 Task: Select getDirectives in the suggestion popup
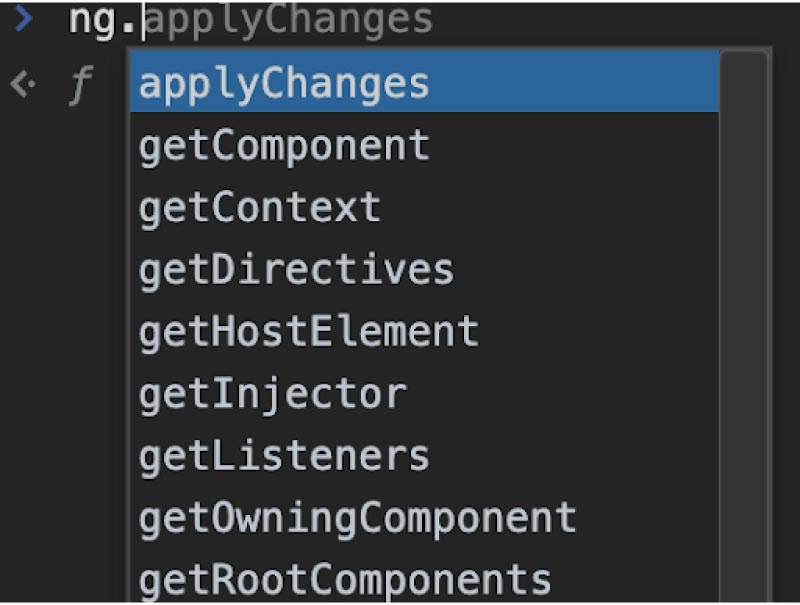coord(424,270)
